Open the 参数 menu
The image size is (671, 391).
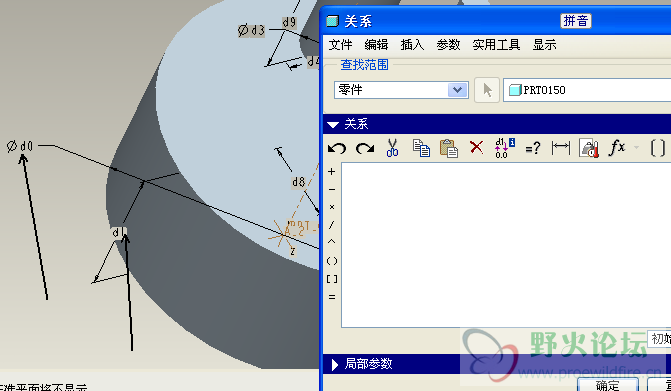pos(448,44)
